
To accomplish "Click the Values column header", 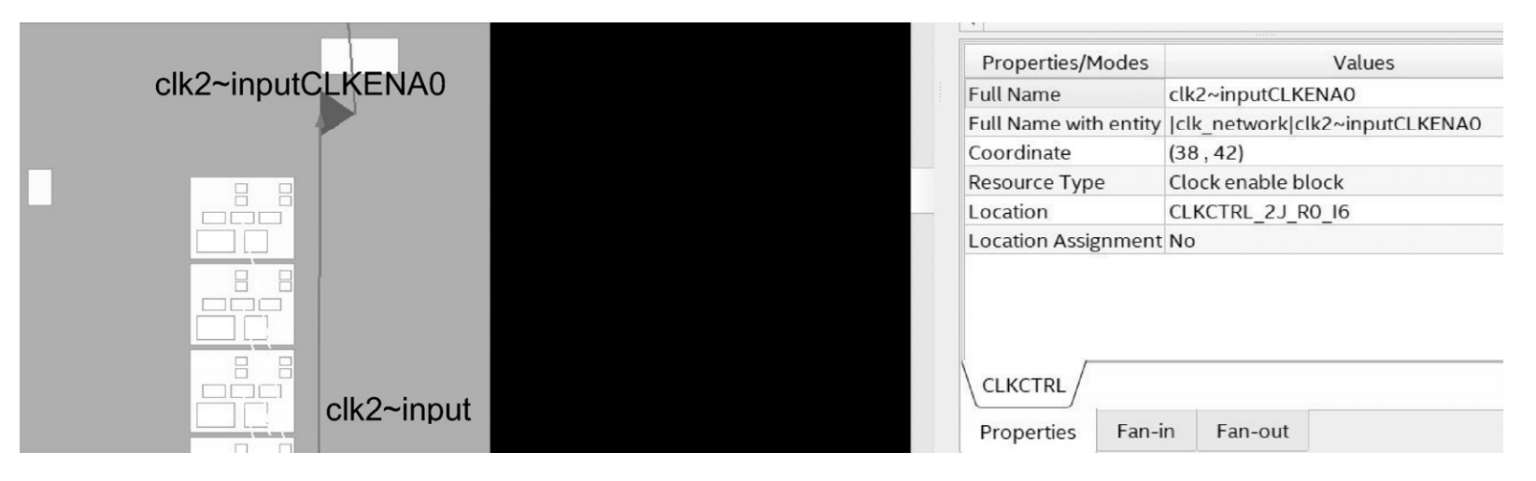I will (1334, 62).
